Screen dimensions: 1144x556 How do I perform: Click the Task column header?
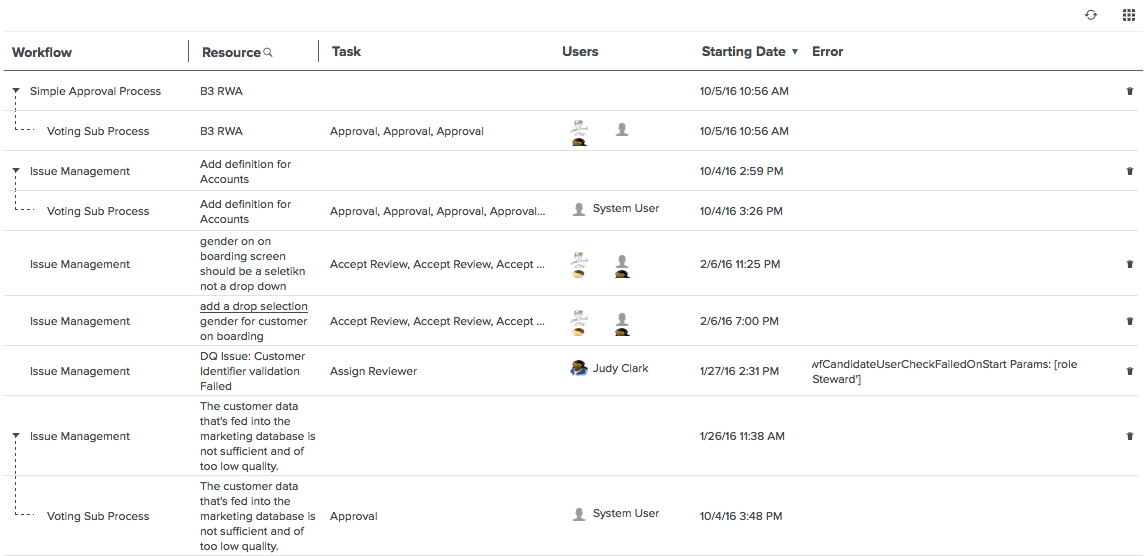coord(346,51)
